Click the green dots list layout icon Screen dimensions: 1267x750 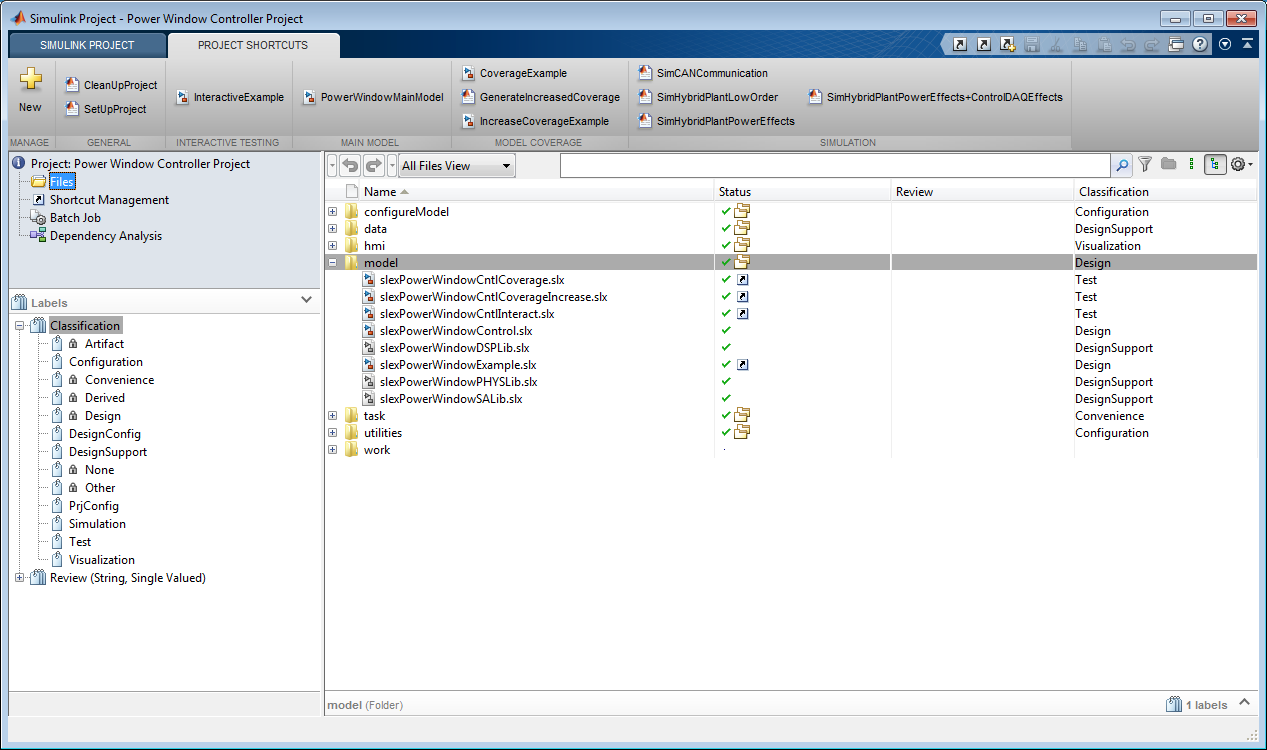pos(1191,165)
